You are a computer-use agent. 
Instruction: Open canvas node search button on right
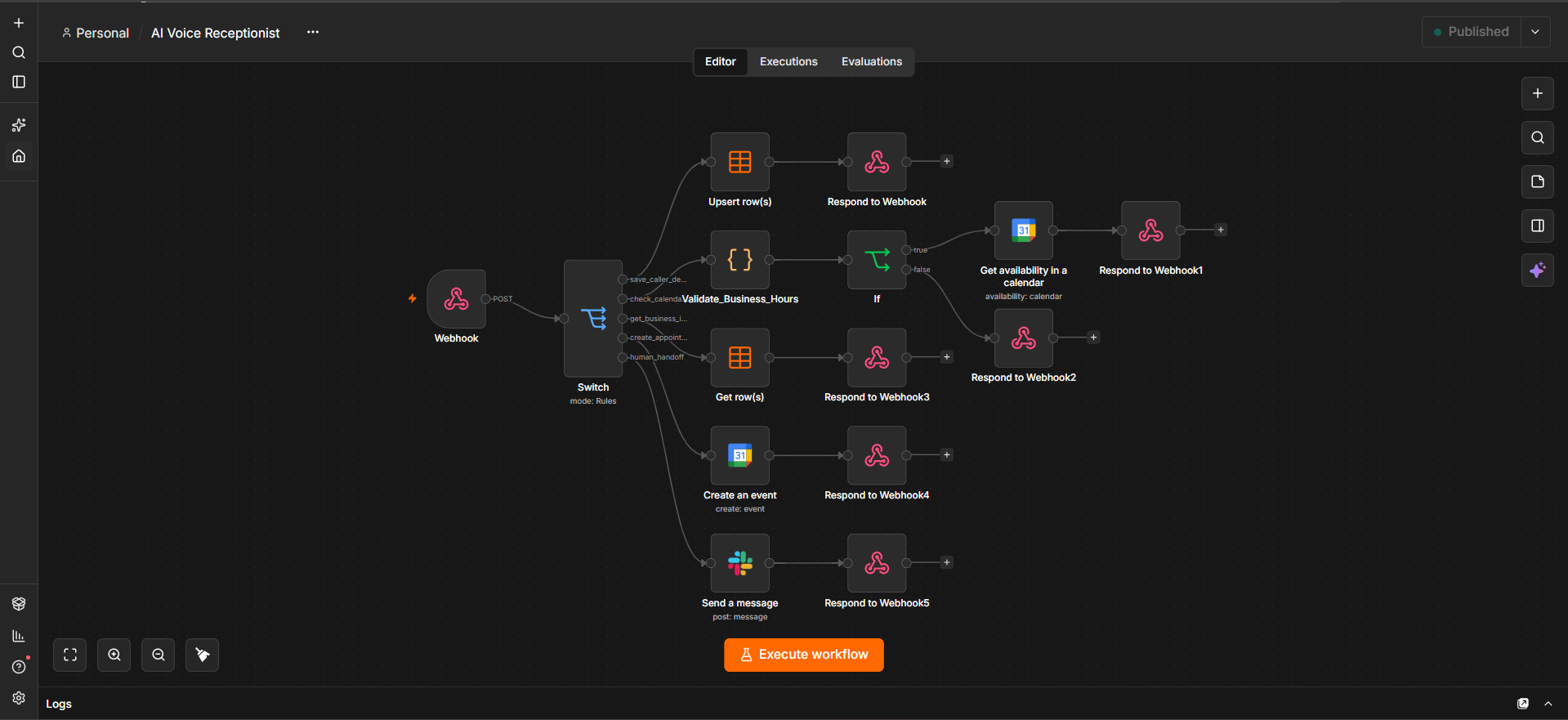click(x=1537, y=137)
